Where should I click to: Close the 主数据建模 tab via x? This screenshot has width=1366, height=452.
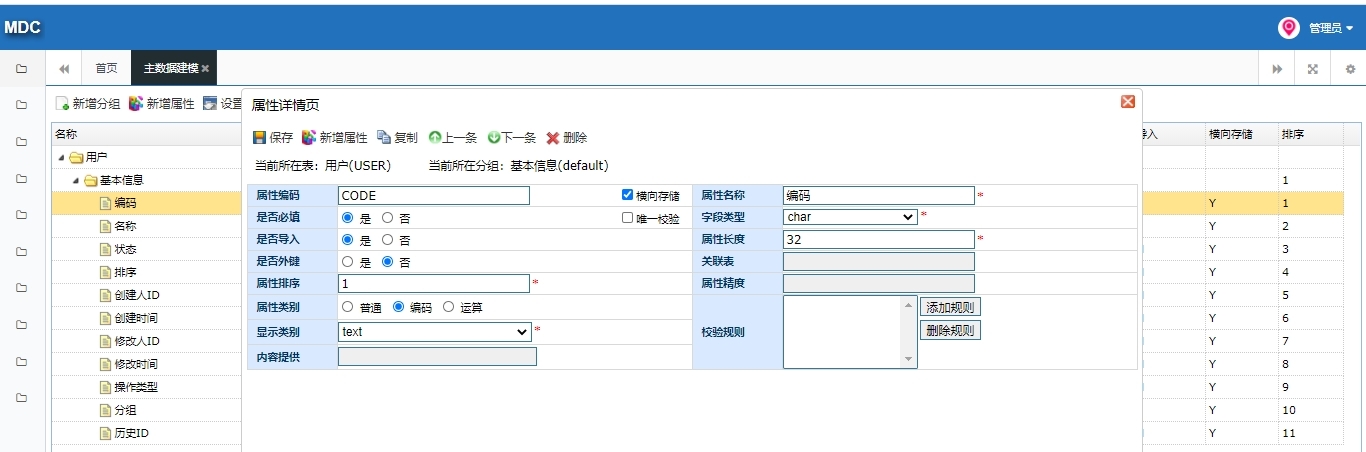205,69
